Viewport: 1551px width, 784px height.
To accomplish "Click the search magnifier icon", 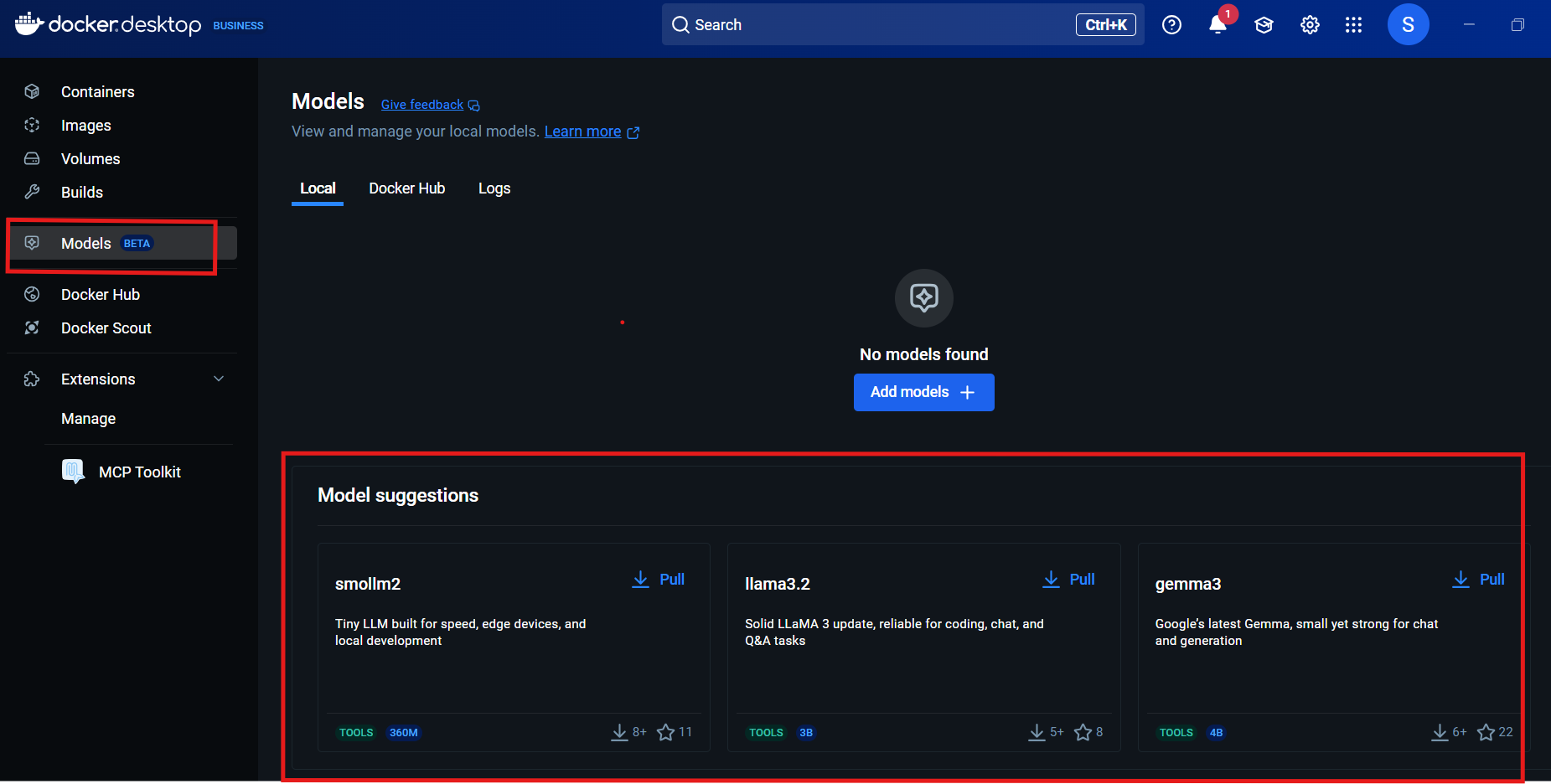I will 680,25.
